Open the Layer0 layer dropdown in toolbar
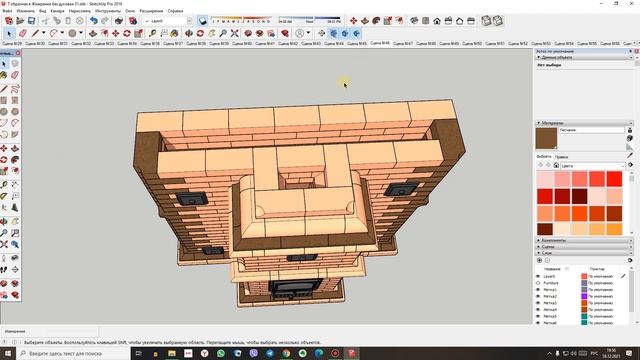 pos(189,20)
